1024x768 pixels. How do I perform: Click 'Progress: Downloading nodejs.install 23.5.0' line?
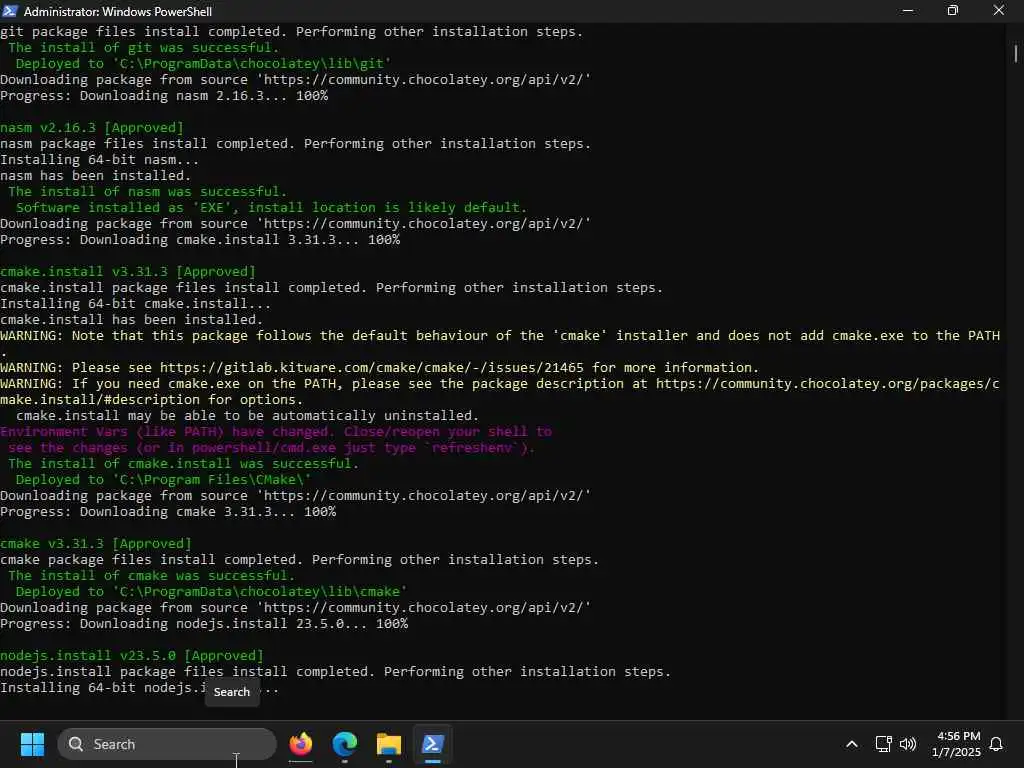204,624
